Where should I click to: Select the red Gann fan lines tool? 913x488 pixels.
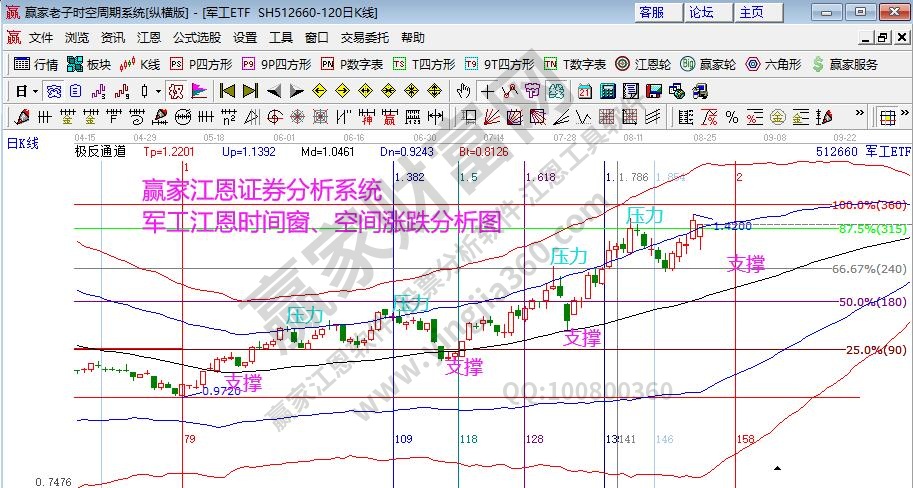491,117
